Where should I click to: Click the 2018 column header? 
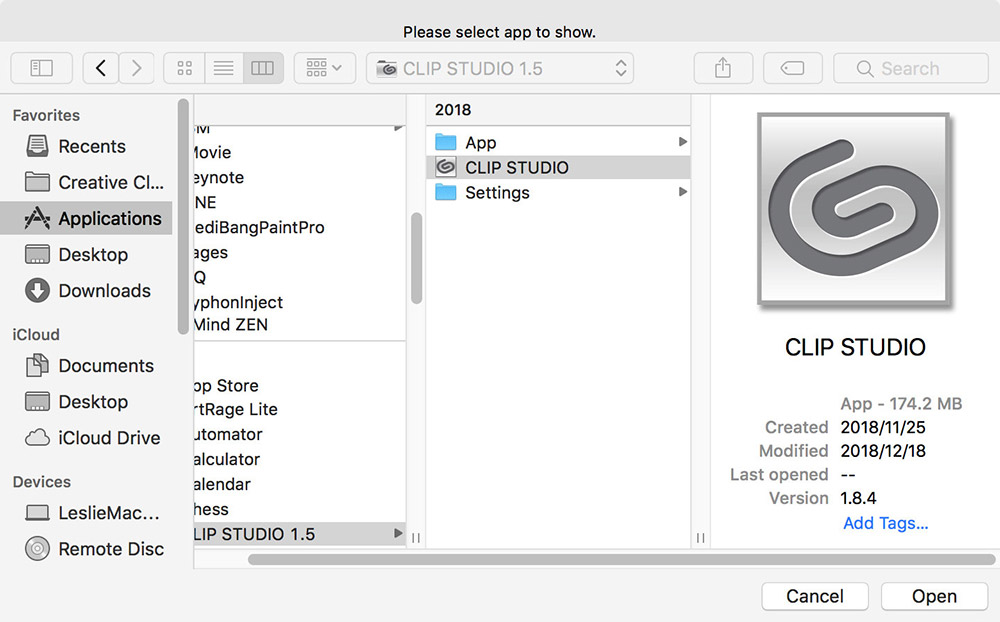click(558, 110)
